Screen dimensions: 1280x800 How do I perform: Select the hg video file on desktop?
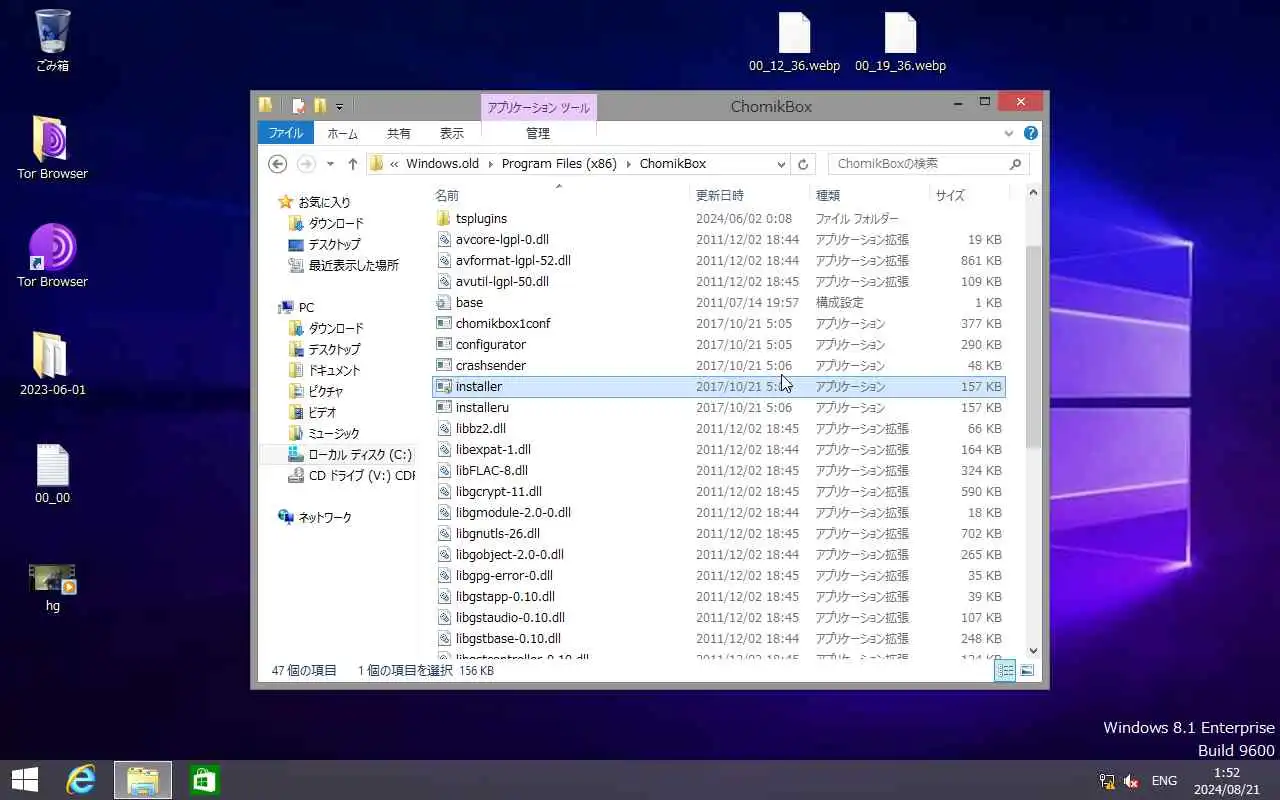(52, 587)
